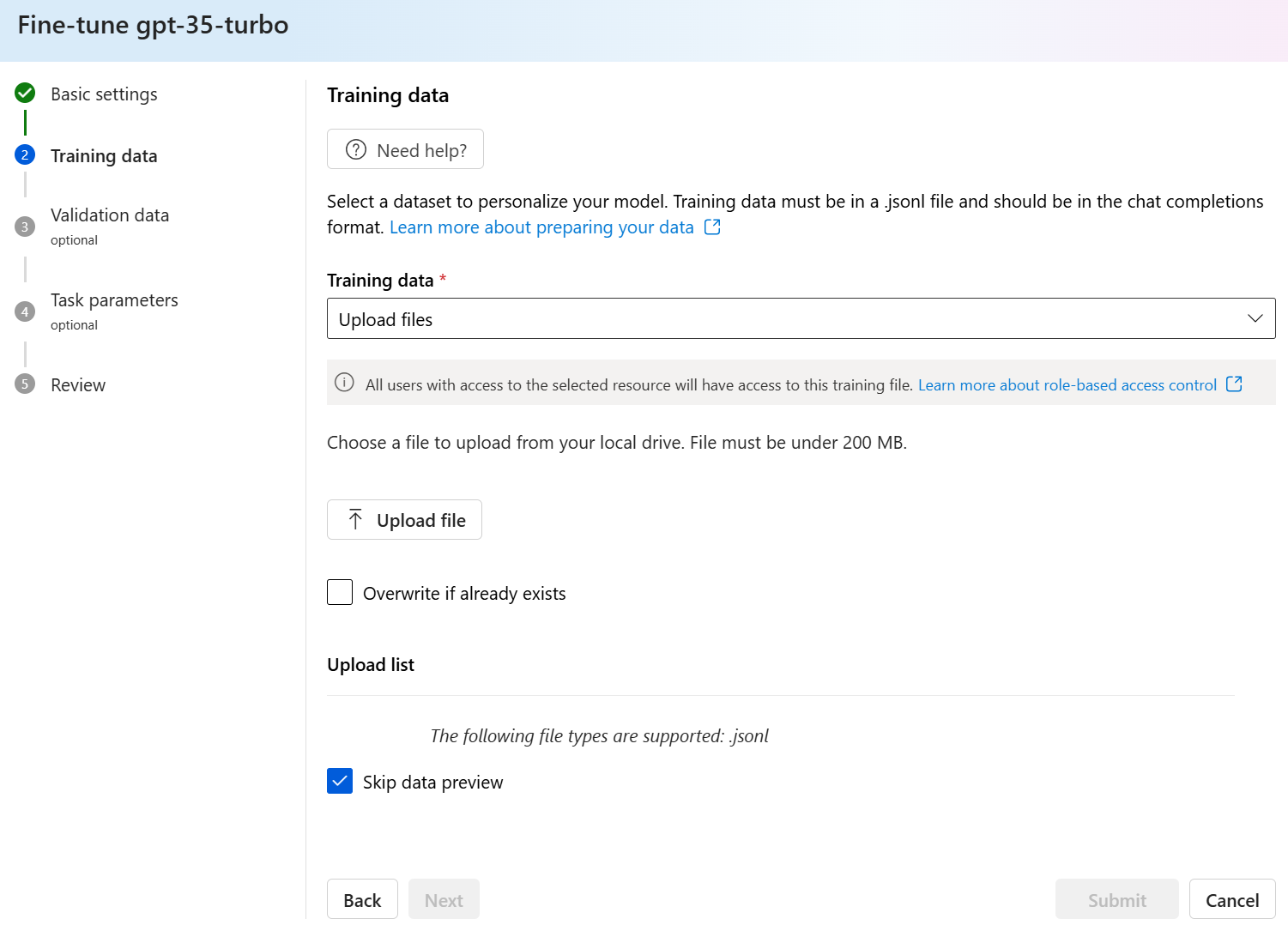Uncheck the Skip data preview checkbox
This screenshot has width=1288, height=925.
click(340, 781)
